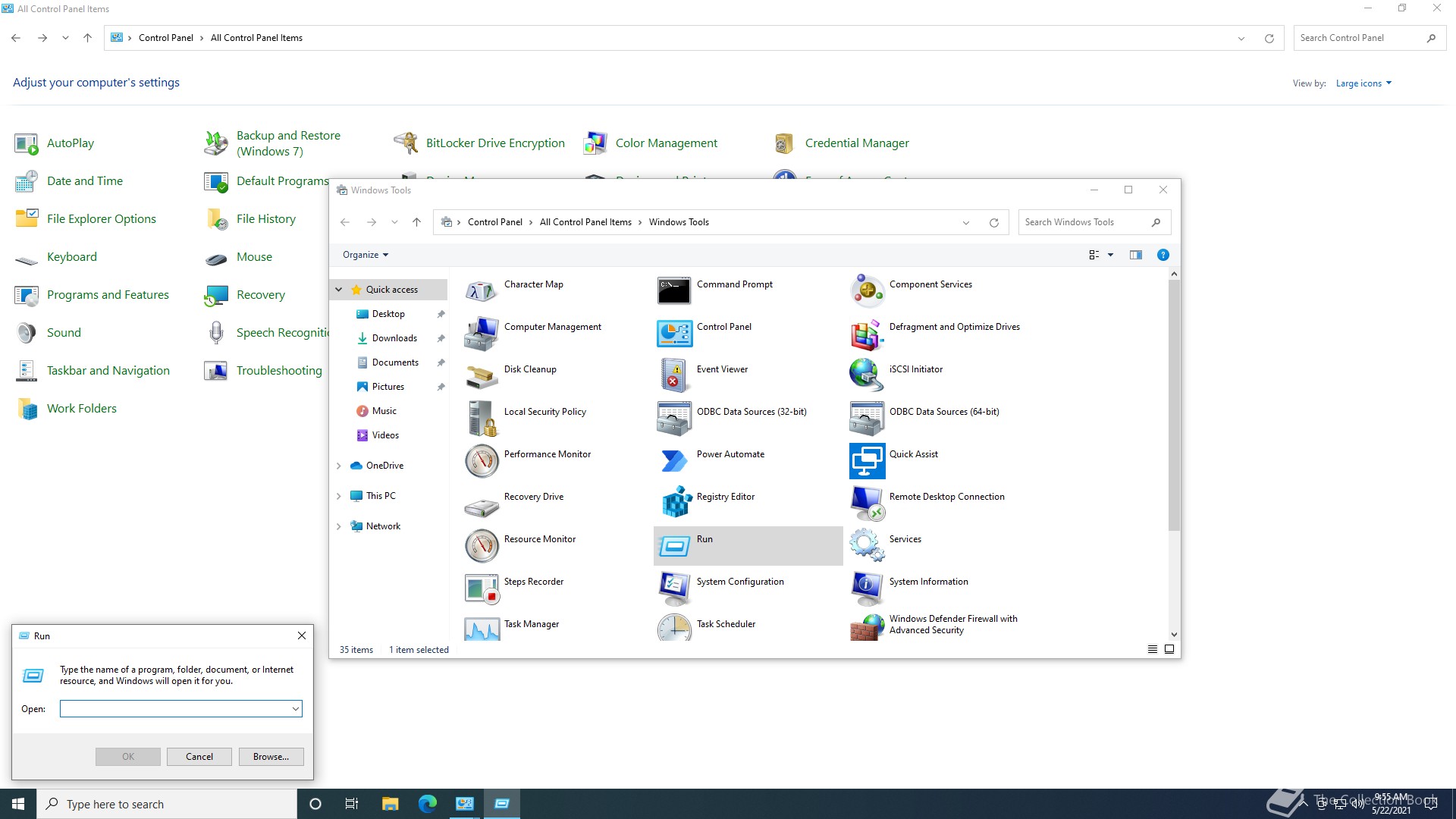Image resolution: width=1456 pixels, height=819 pixels.
Task: Open the Character Map tool icon
Action: [482, 290]
